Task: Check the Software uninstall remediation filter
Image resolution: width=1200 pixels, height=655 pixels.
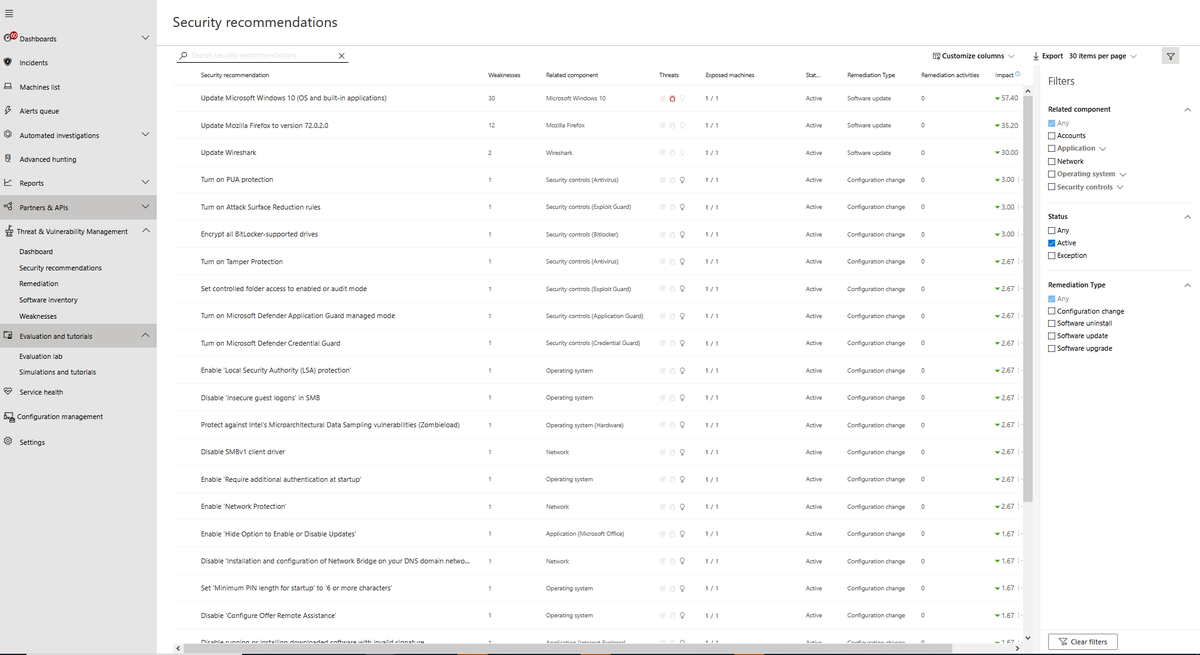Action: point(1051,323)
